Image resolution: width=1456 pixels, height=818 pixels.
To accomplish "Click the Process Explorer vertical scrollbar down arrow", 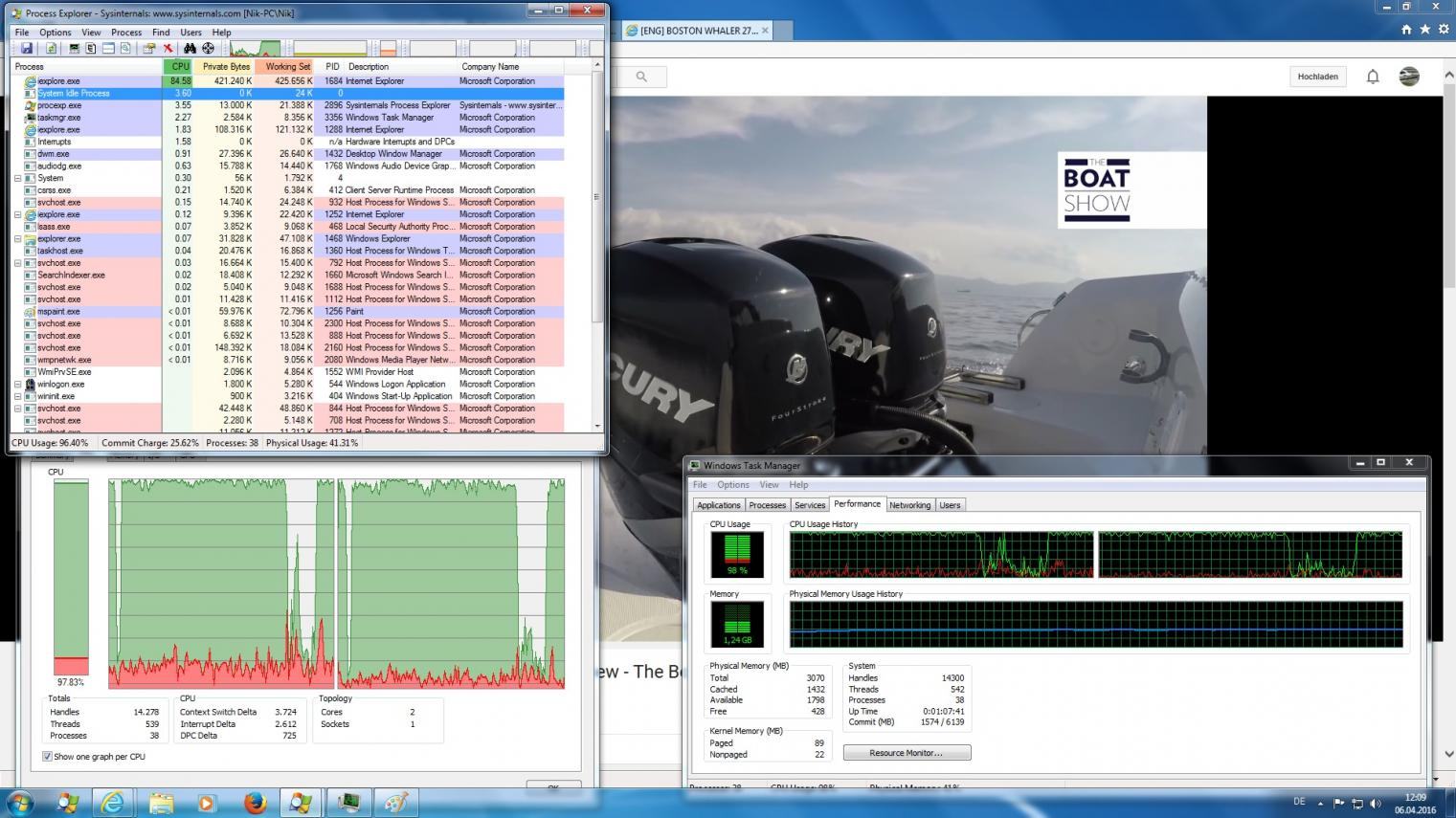I will [598, 427].
